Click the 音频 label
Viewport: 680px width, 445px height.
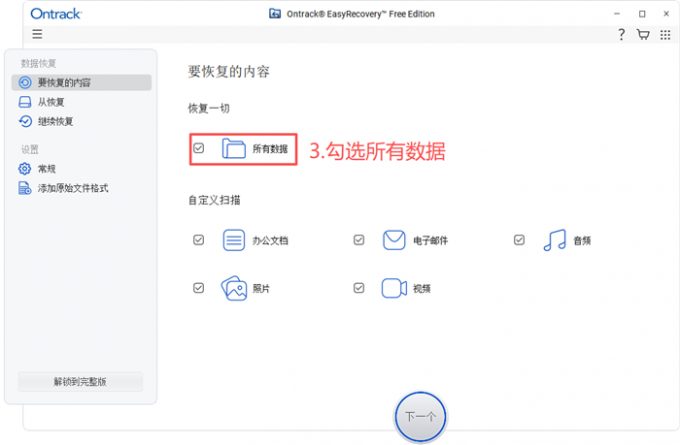(582, 241)
